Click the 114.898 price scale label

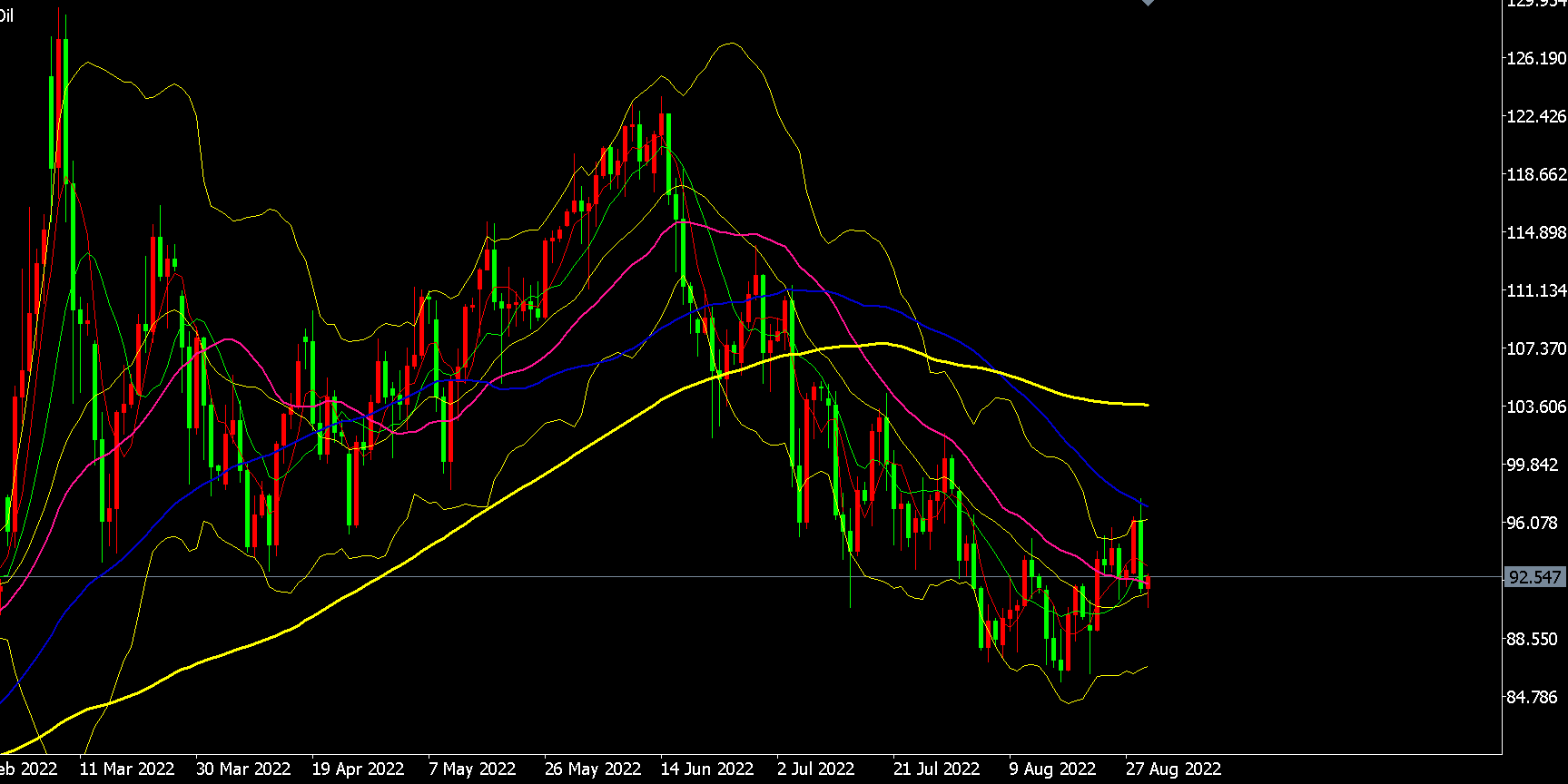point(1536,232)
